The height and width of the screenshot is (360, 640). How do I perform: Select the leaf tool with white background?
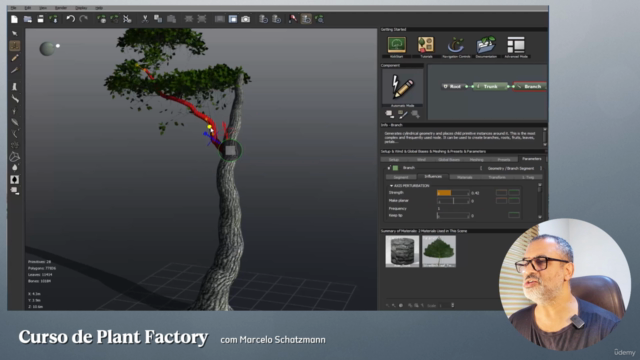pos(15,180)
